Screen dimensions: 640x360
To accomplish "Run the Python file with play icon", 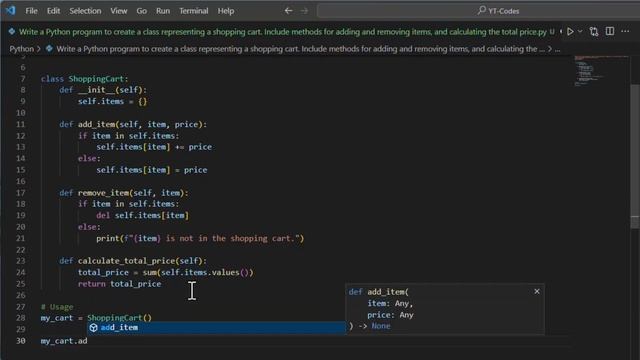I will [x=570, y=31].
